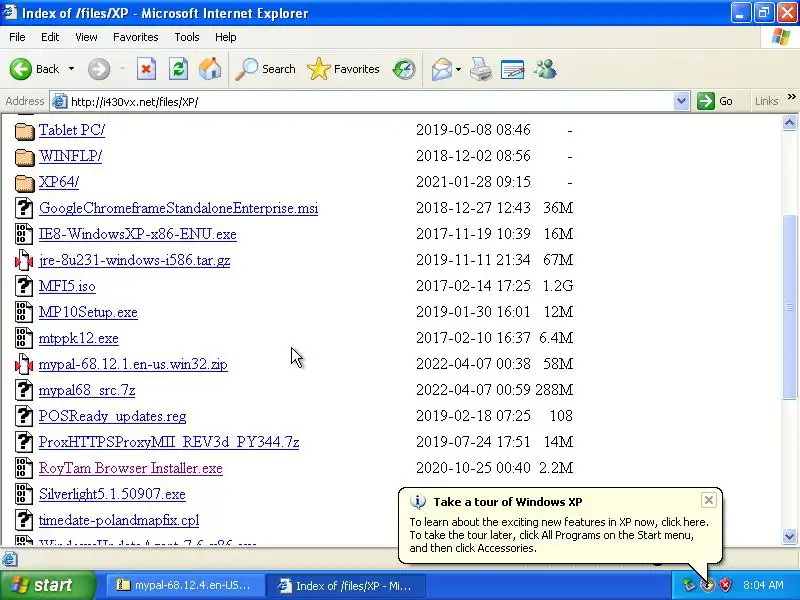800x600 pixels.
Task: Open the Back button history dropdown arrow
Action: (71, 69)
